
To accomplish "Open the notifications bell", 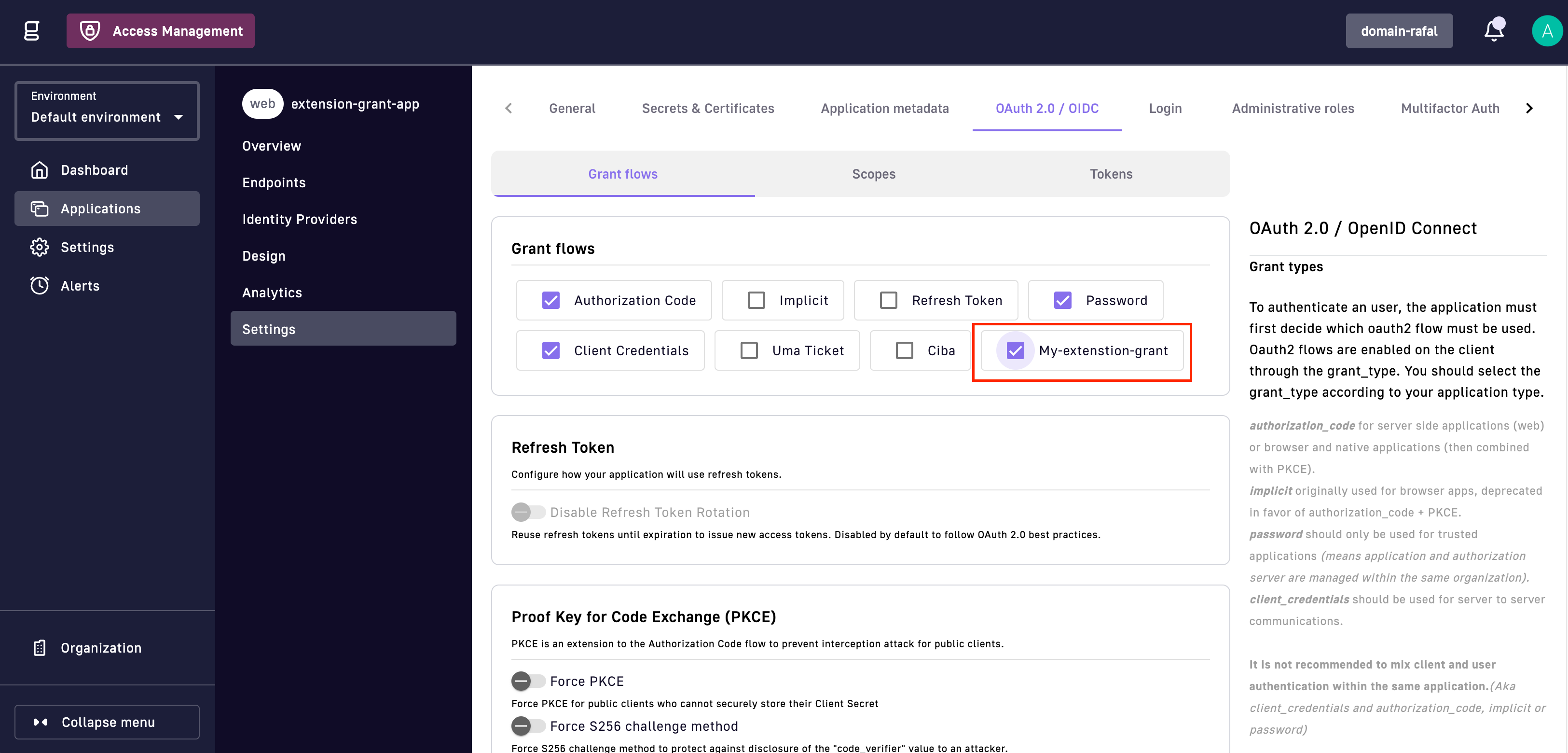I will point(1493,30).
